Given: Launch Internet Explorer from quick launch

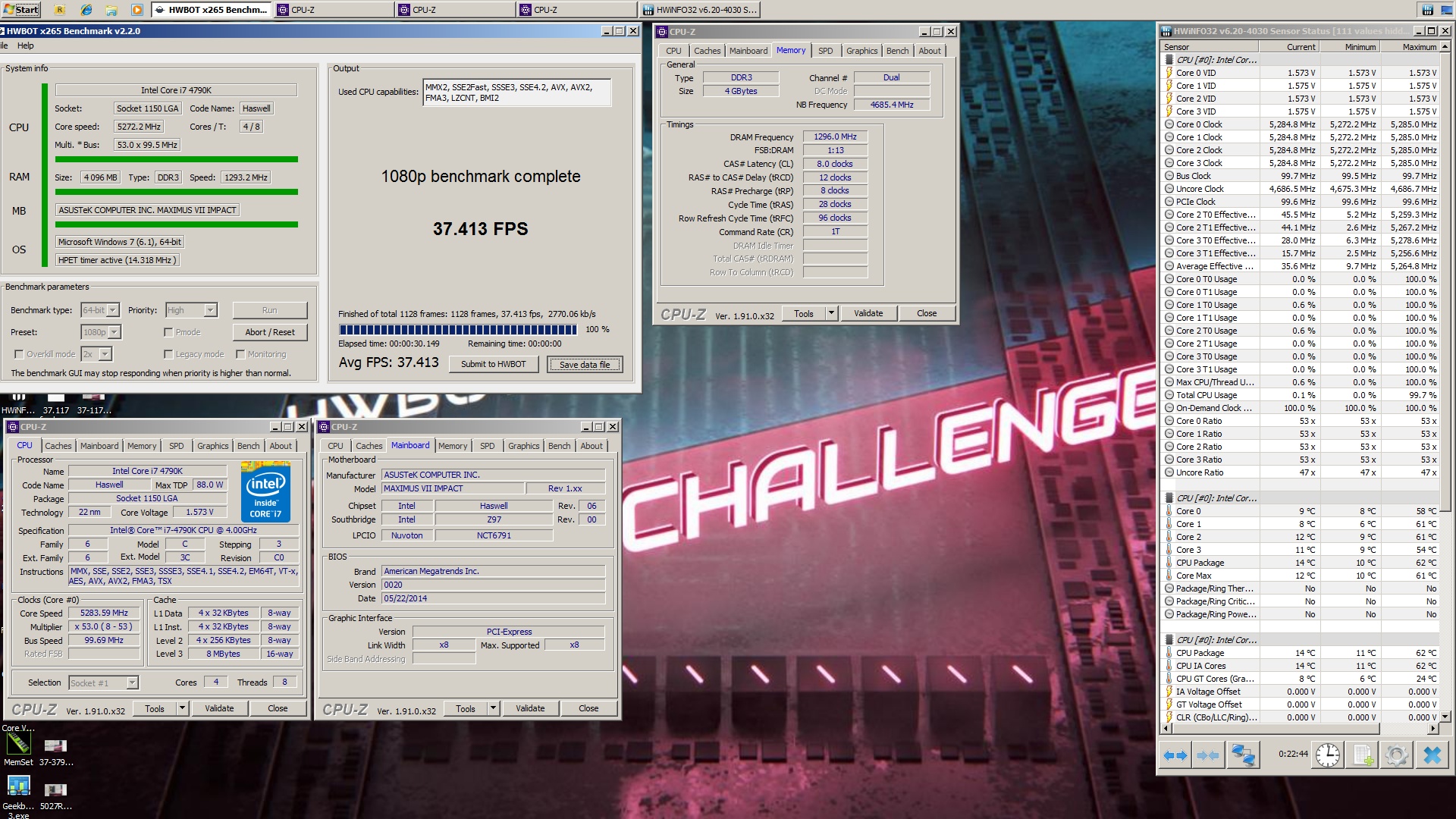Looking at the screenshot, I should tap(86, 10).
